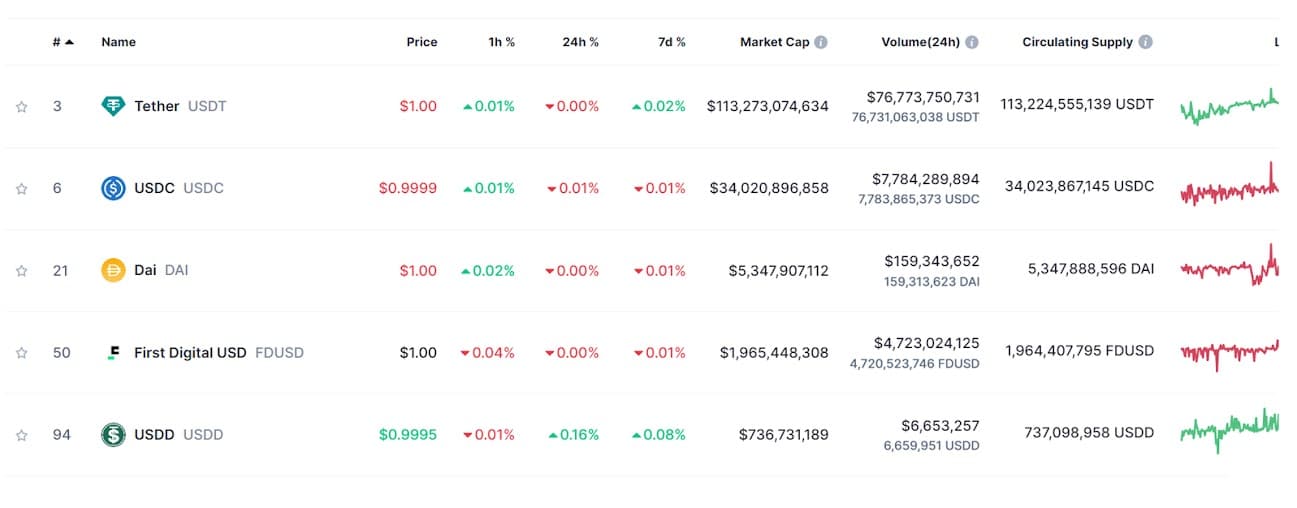1297x508 pixels.
Task: View the Tether 7-day sparkline chart
Action: [x=1229, y=106]
